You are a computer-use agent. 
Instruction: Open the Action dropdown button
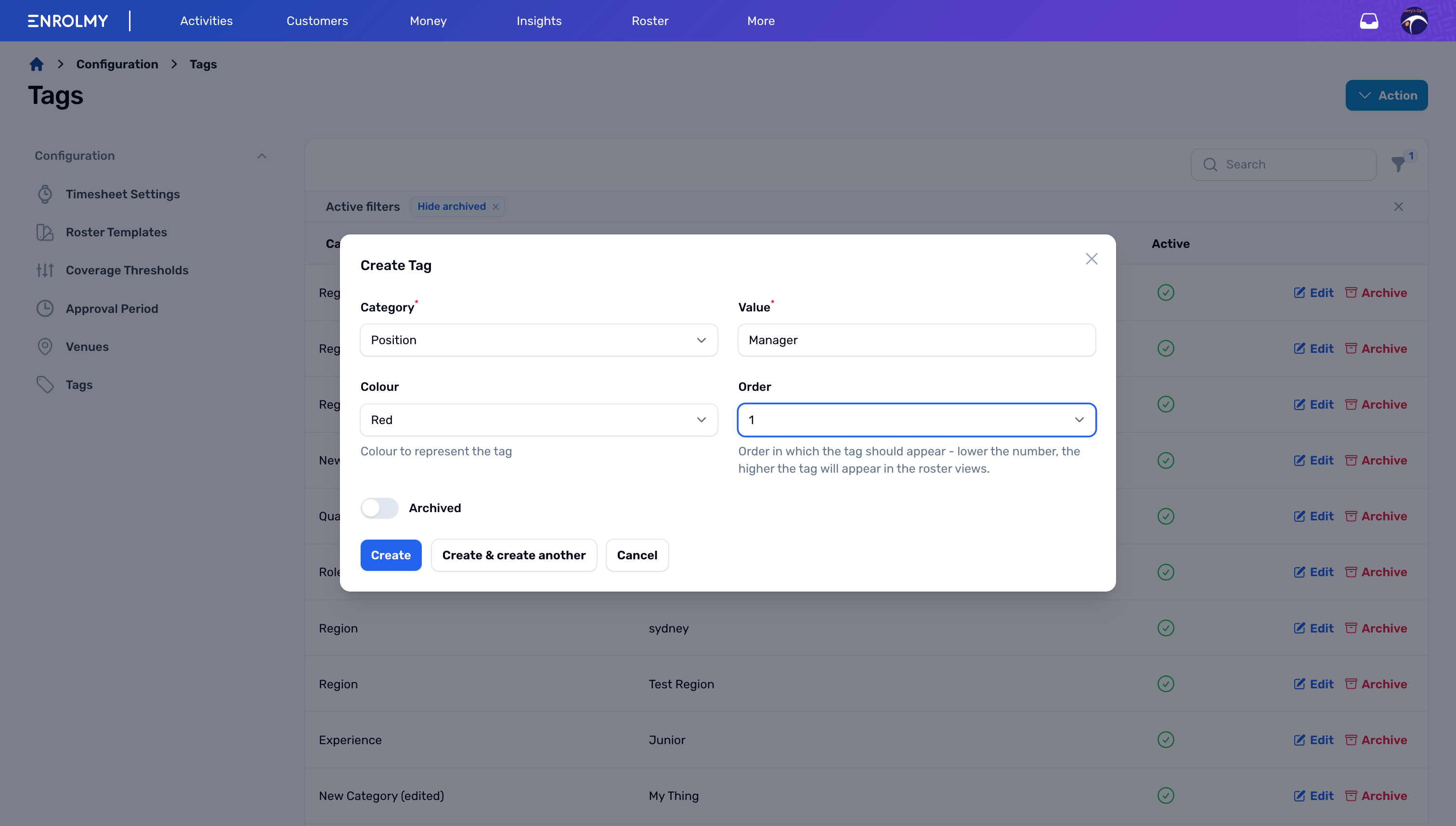(x=1386, y=95)
